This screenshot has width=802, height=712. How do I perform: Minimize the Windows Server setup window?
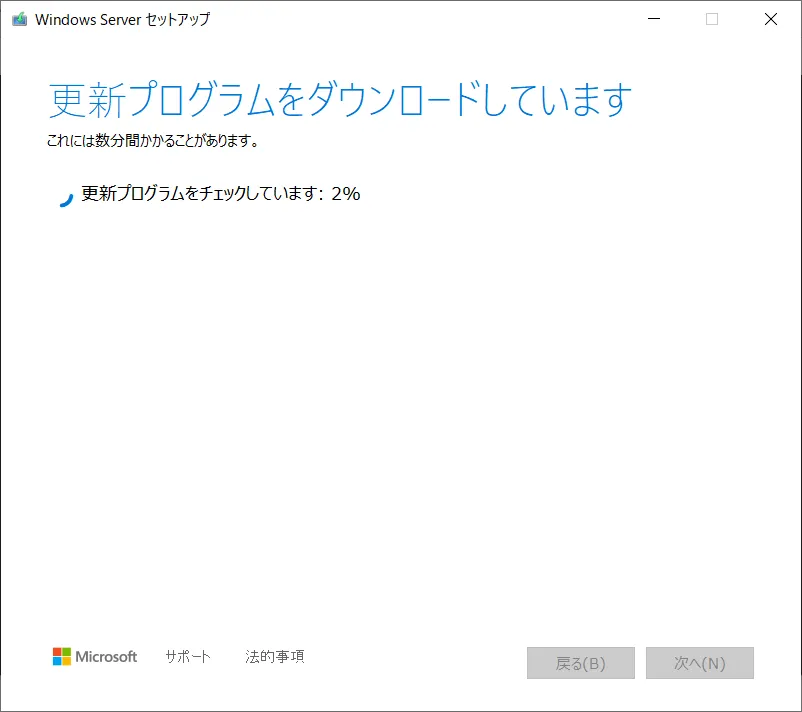coord(654,19)
